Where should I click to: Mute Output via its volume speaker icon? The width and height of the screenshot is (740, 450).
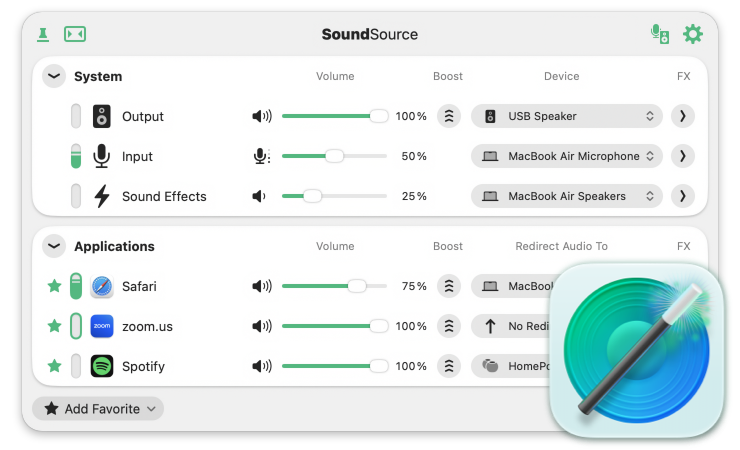point(262,116)
